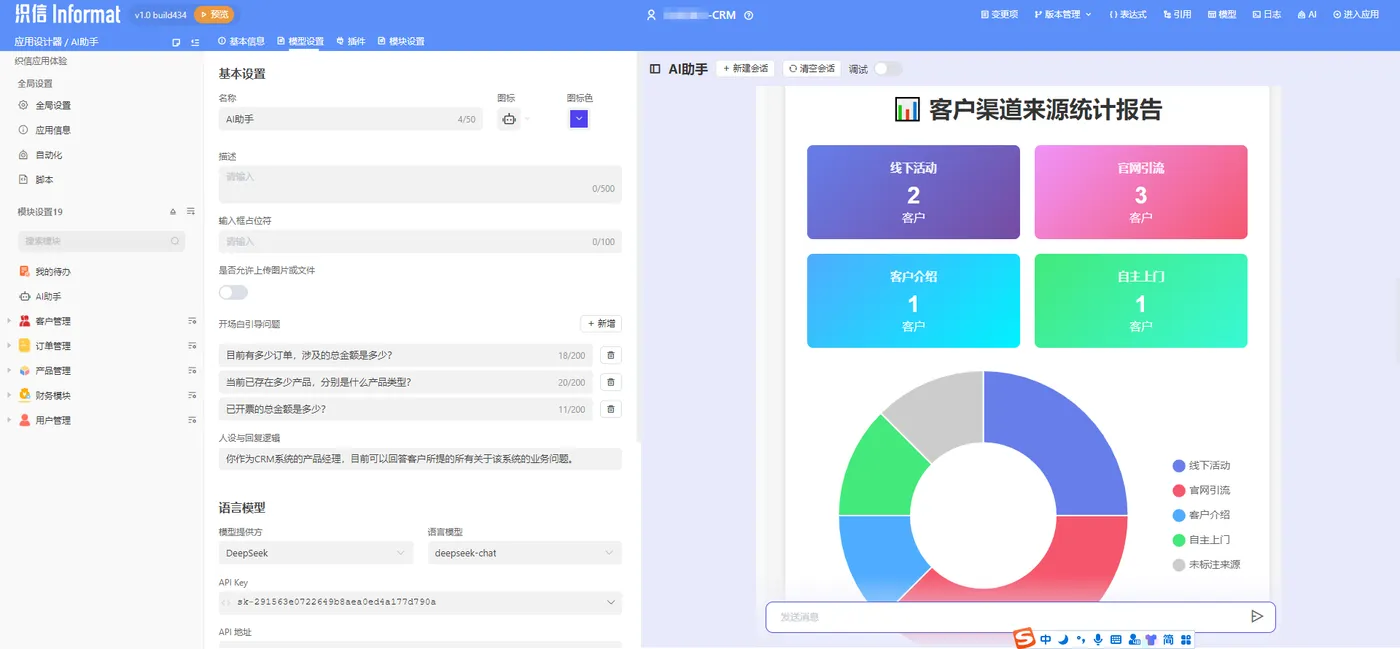Expand the 产品管理 tree node
This screenshot has height=649, width=1400.
tap(9, 370)
